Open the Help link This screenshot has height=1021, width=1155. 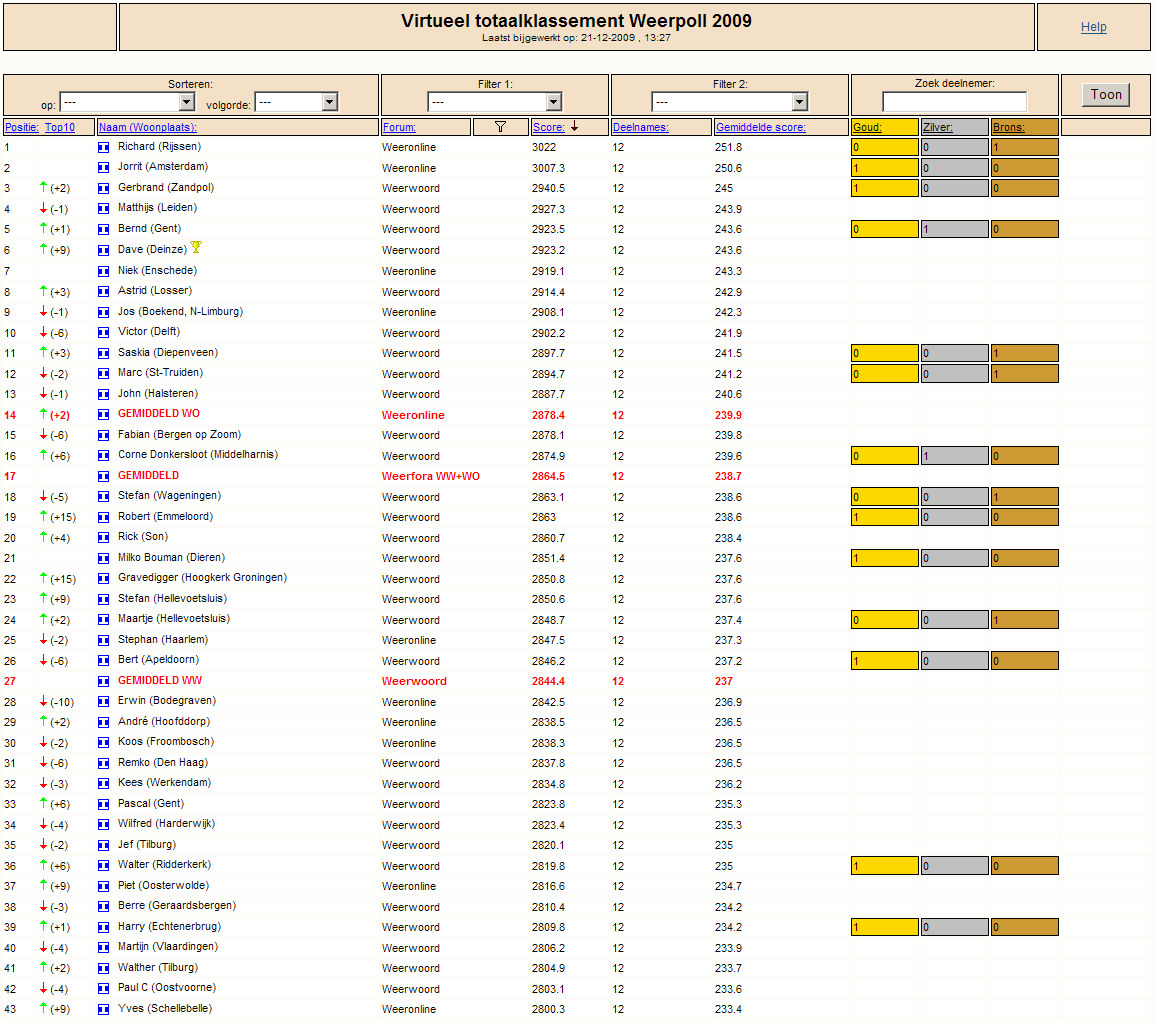1093,27
